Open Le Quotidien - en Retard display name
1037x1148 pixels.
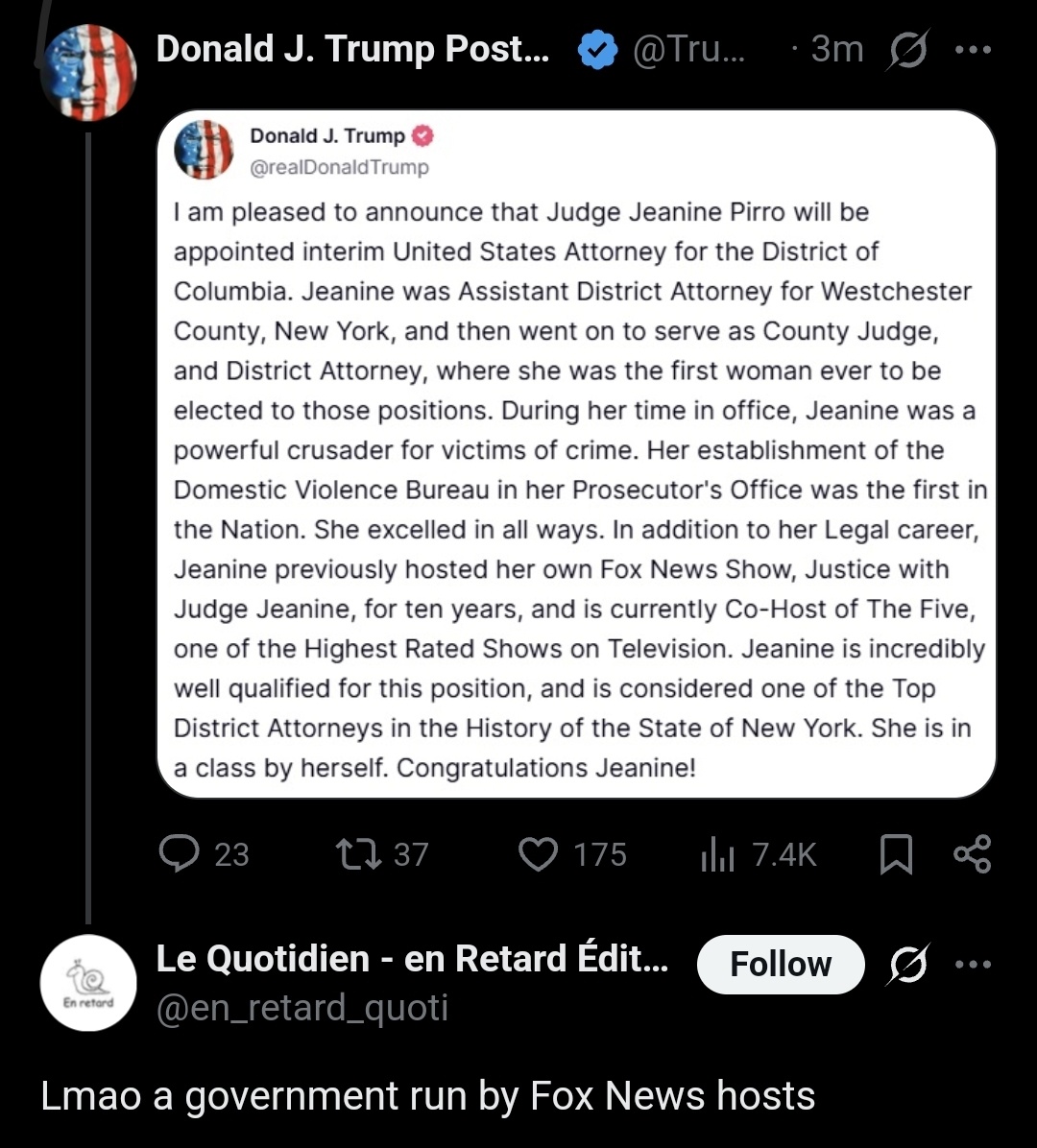click(412, 958)
